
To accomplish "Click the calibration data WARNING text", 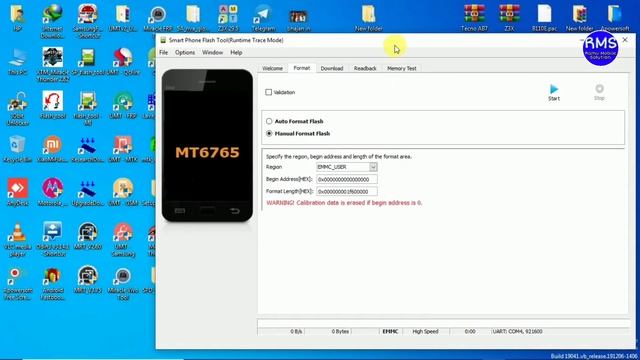I will (344, 203).
